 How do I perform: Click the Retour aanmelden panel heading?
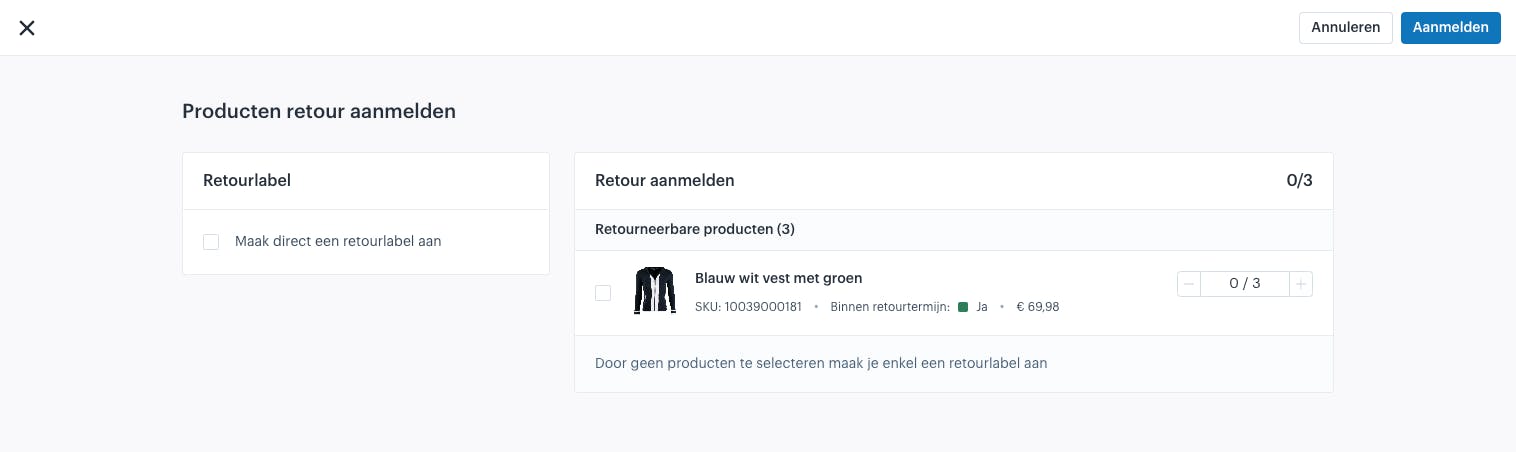click(665, 181)
